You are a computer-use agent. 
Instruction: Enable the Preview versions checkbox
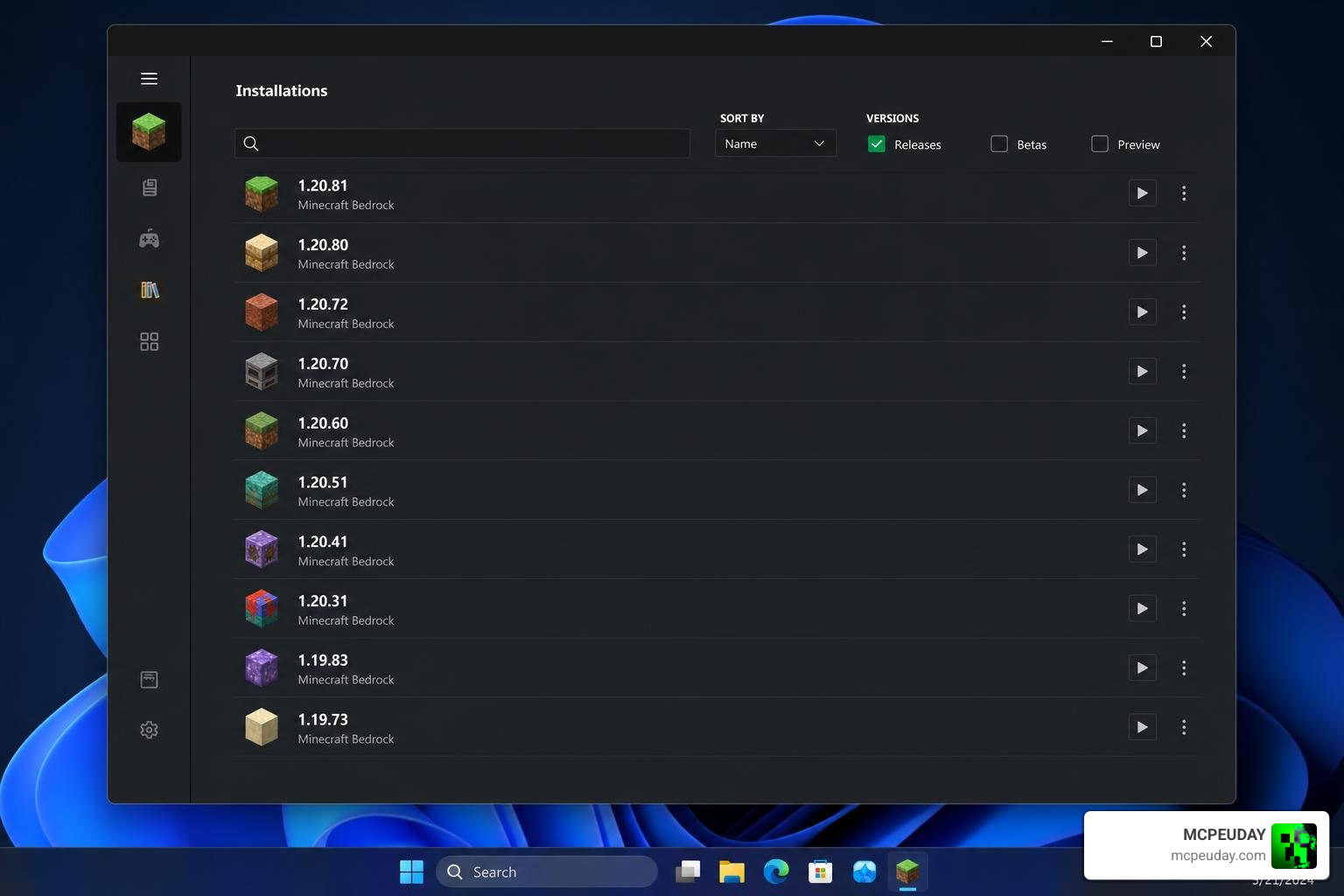point(1100,144)
